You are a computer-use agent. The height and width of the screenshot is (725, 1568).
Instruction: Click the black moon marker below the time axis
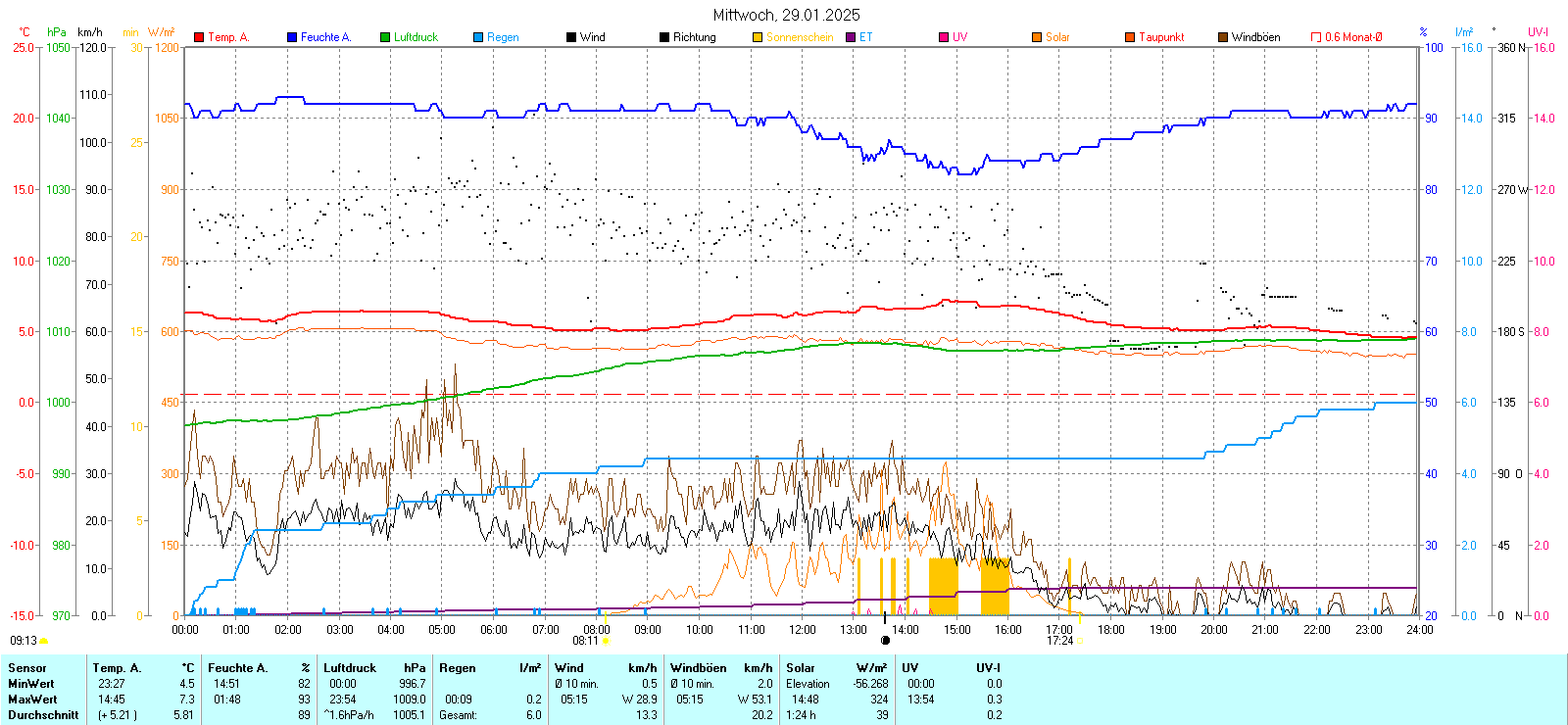click(886, 641)
